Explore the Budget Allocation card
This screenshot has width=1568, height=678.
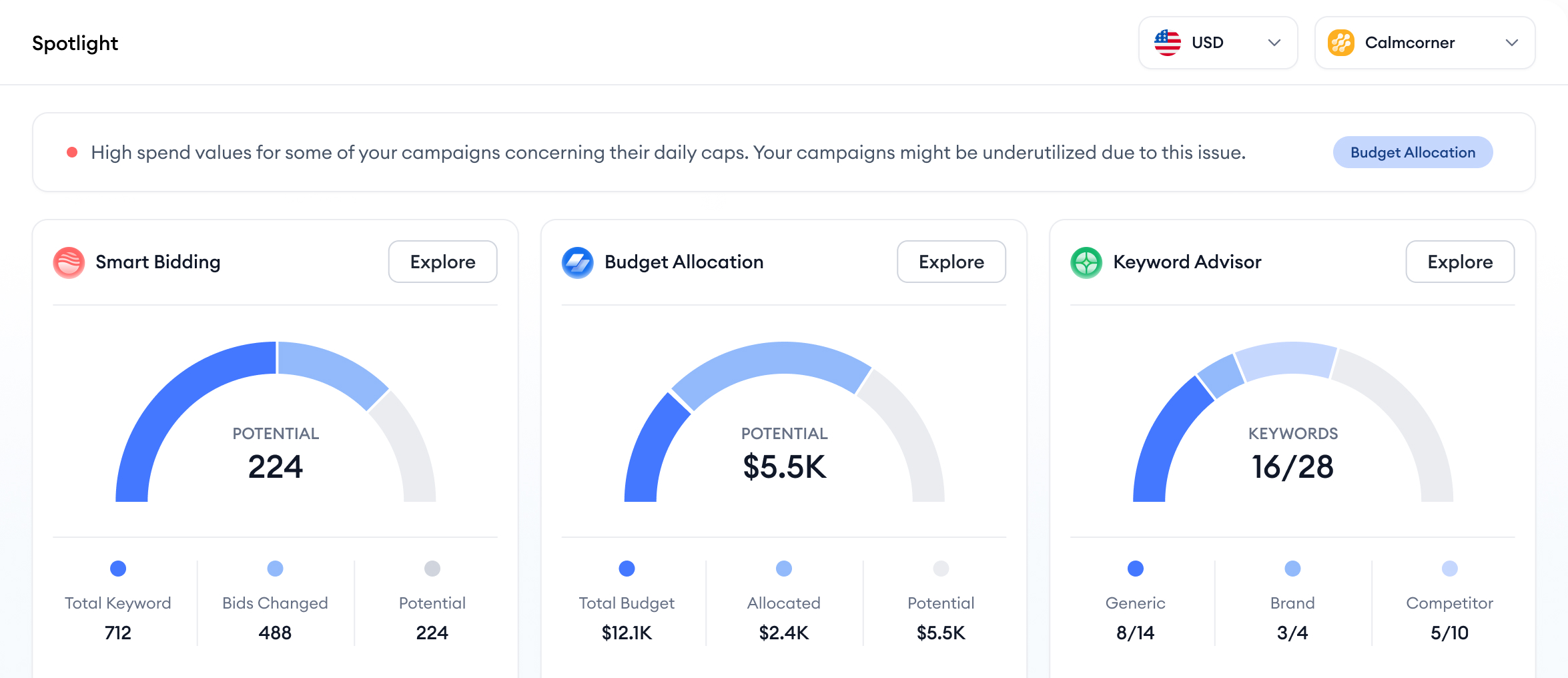(951, 262)
